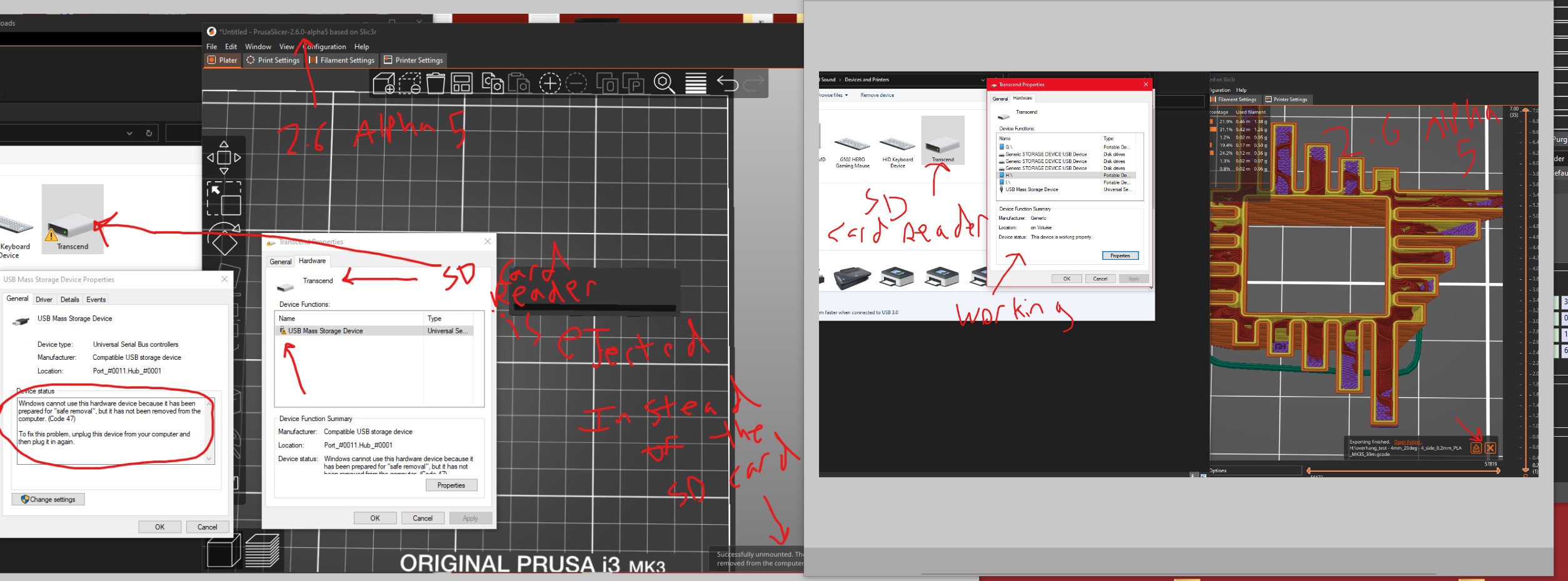Click the Redo arrow icon in toolbar
This screenshot has height=581, width=1568.
point(754,83)
